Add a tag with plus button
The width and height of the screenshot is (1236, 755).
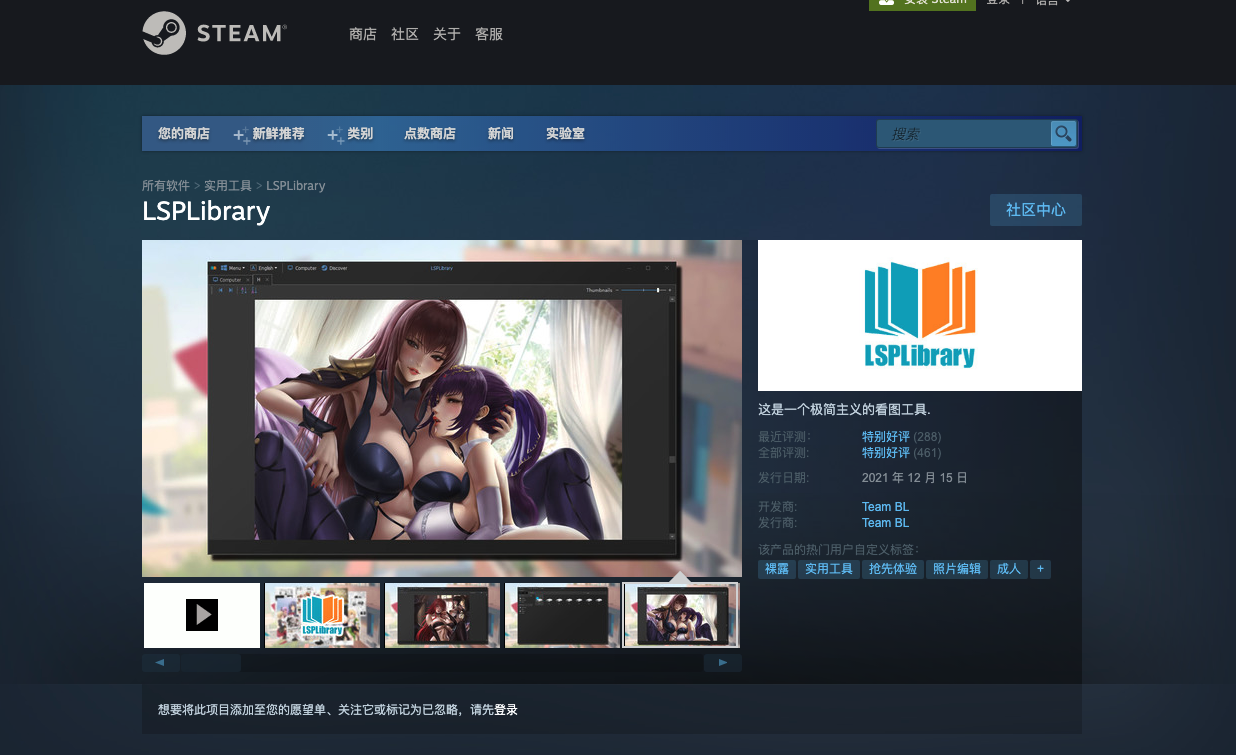(x=1040, y=569)
